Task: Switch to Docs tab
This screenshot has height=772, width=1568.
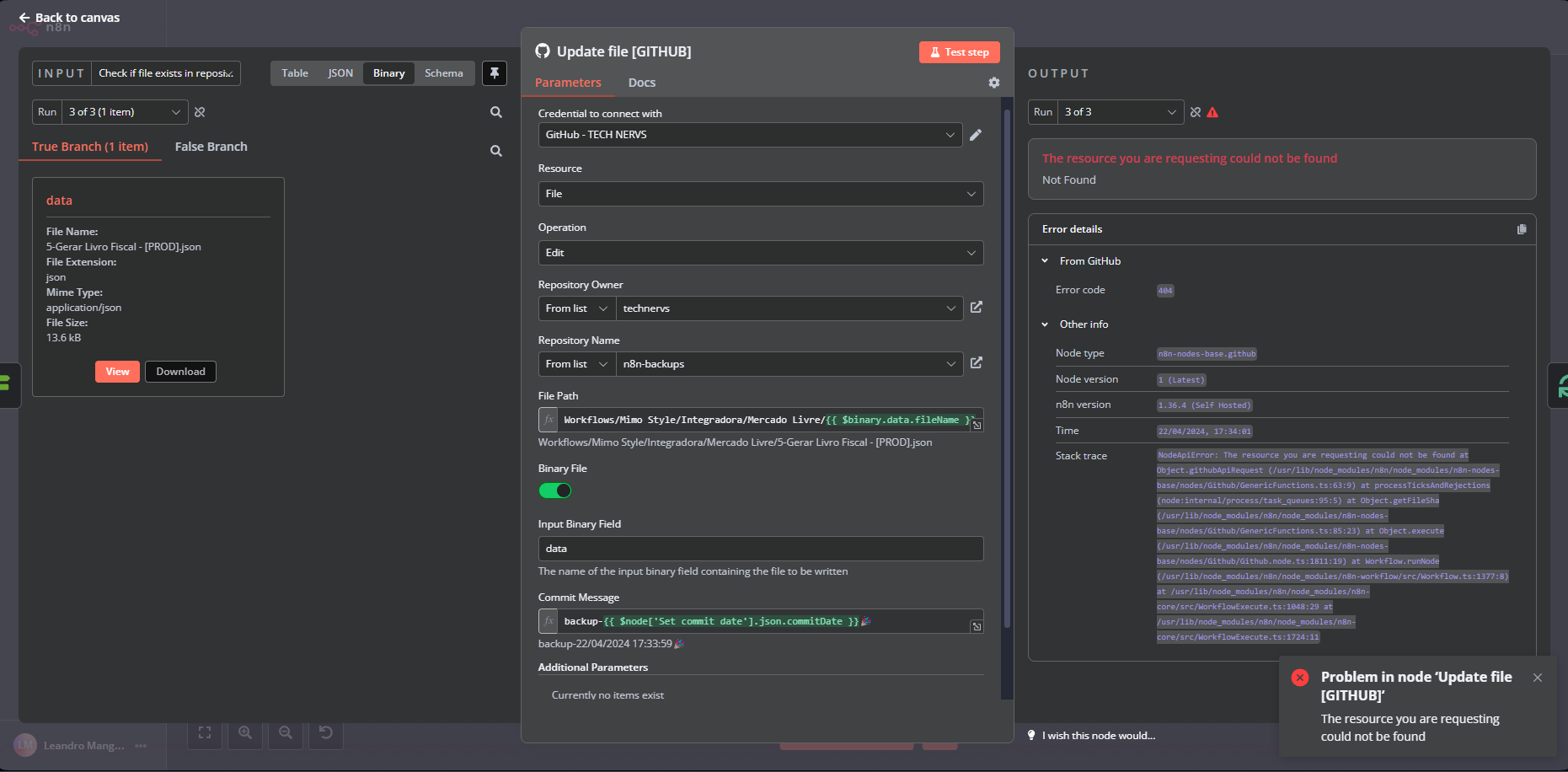Action: [642, 83]
